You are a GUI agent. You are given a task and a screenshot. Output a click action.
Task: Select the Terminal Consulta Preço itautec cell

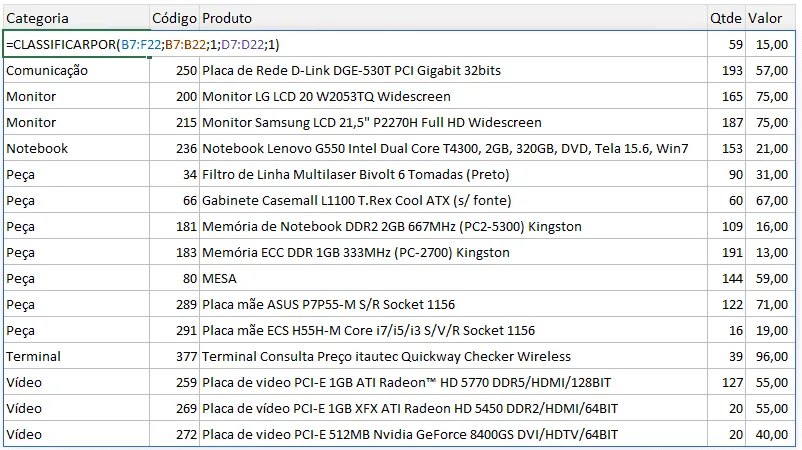(453, 356)
